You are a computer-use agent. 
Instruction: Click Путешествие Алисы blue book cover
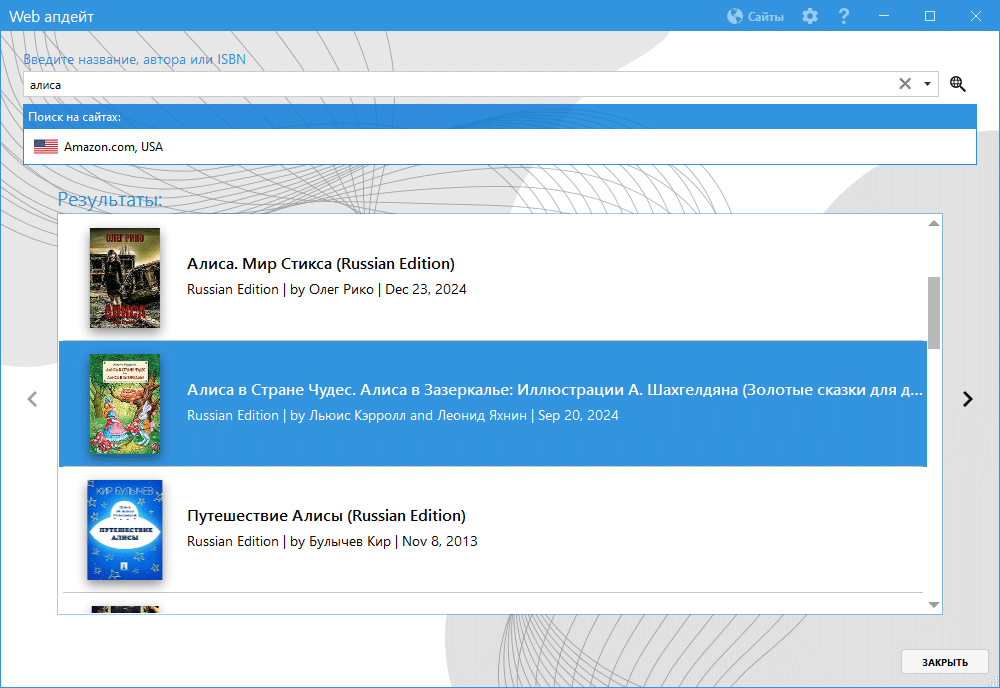pos(124,530)
